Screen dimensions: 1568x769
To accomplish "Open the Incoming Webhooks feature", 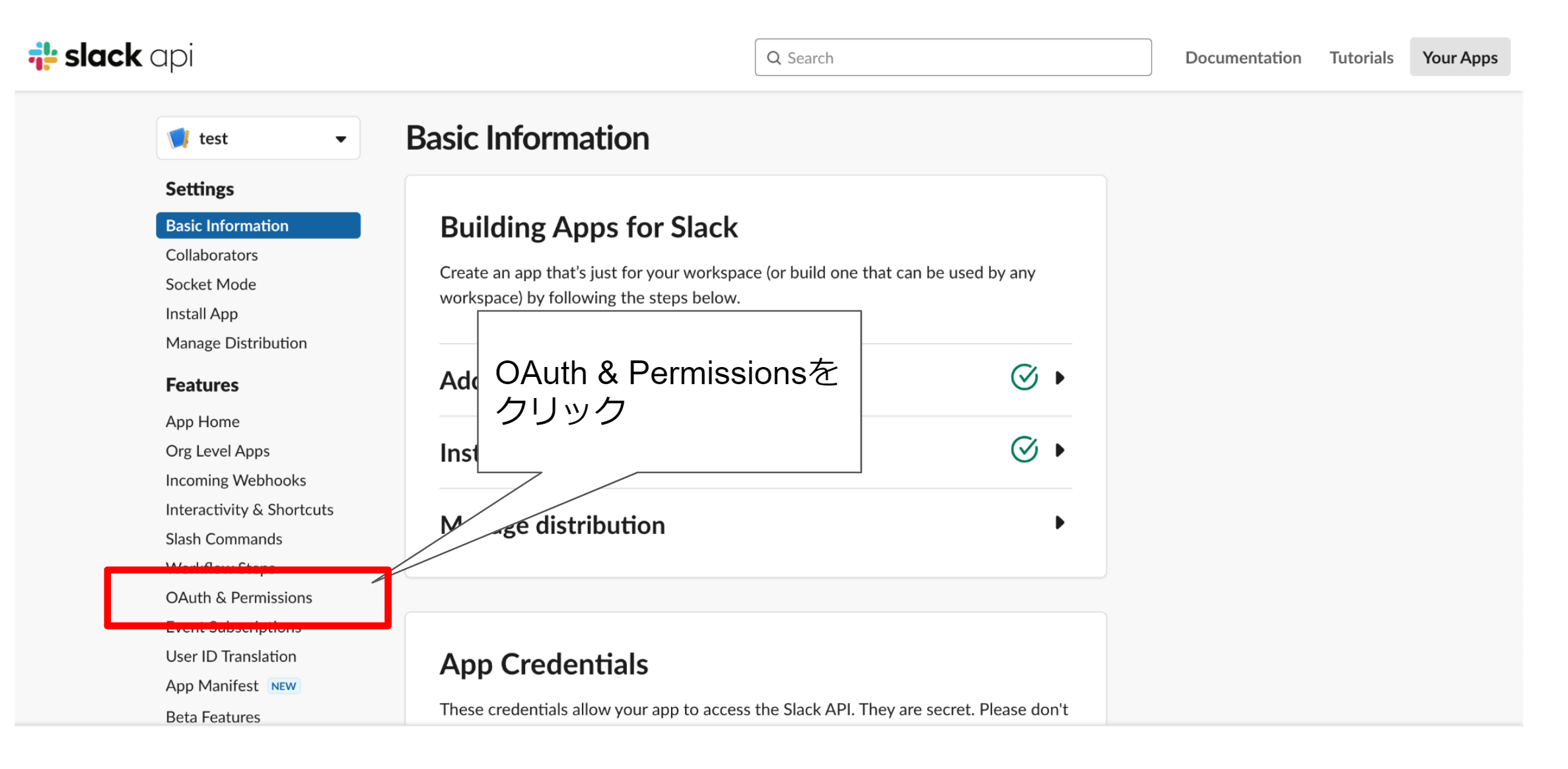I will [x=235, y=480].
